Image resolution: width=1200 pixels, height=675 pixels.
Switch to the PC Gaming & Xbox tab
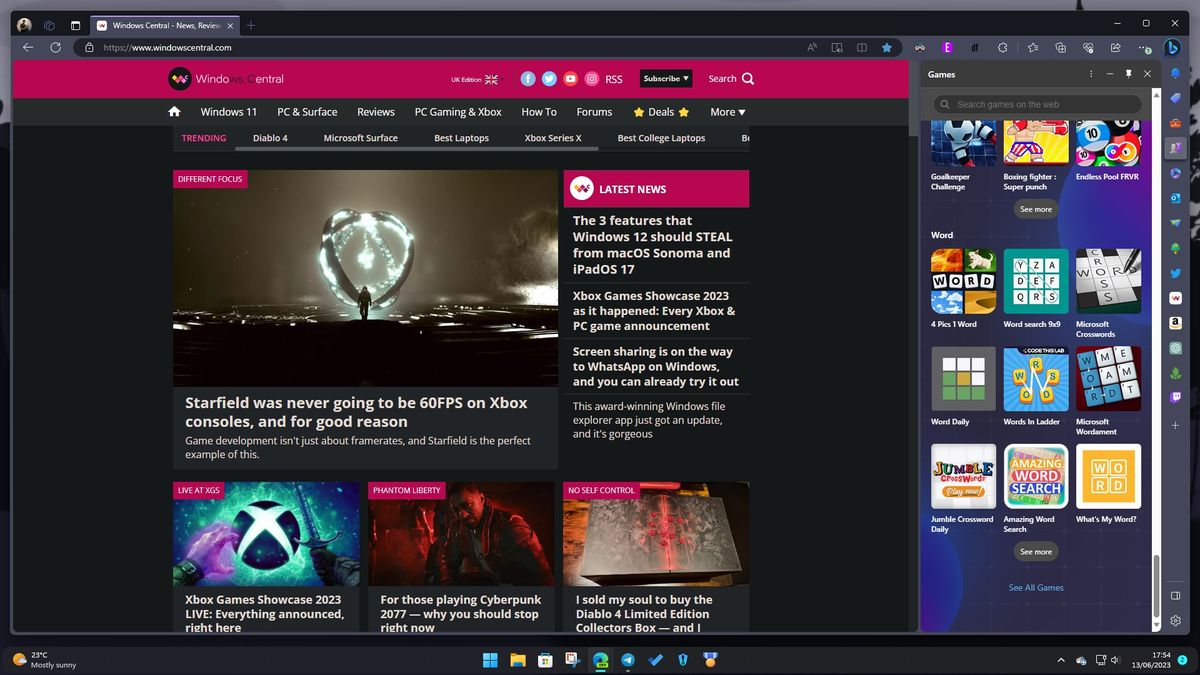(x=458, y=111)
